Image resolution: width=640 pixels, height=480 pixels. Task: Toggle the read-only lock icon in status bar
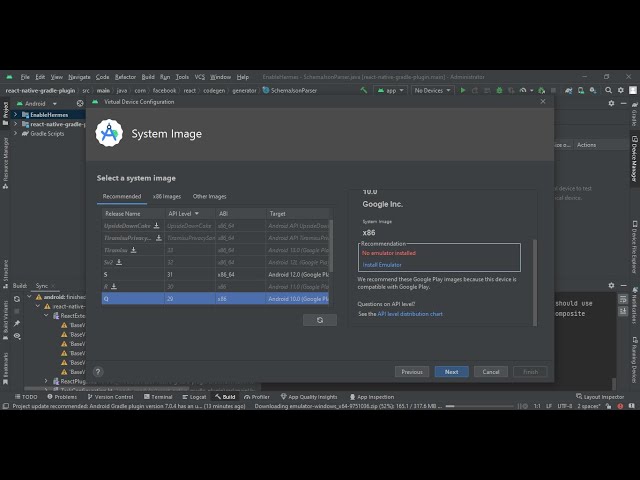coord(609,406)
